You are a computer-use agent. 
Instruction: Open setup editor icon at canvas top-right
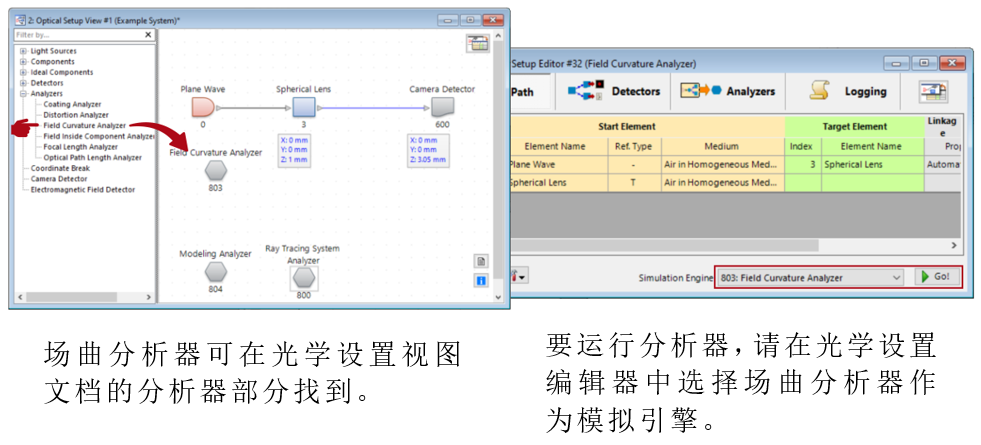click(477, 44)
